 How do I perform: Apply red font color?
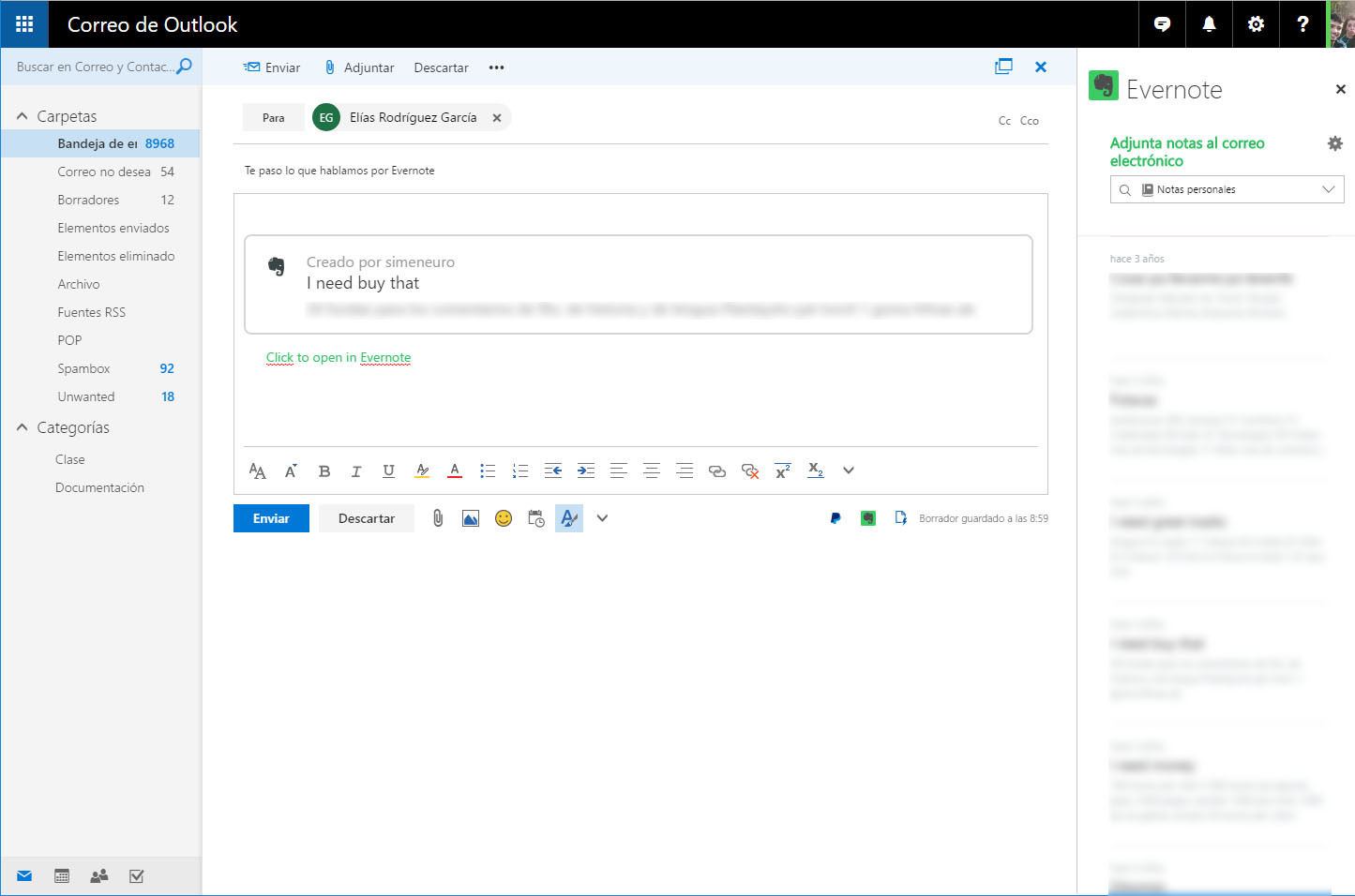tap(455, 471)
